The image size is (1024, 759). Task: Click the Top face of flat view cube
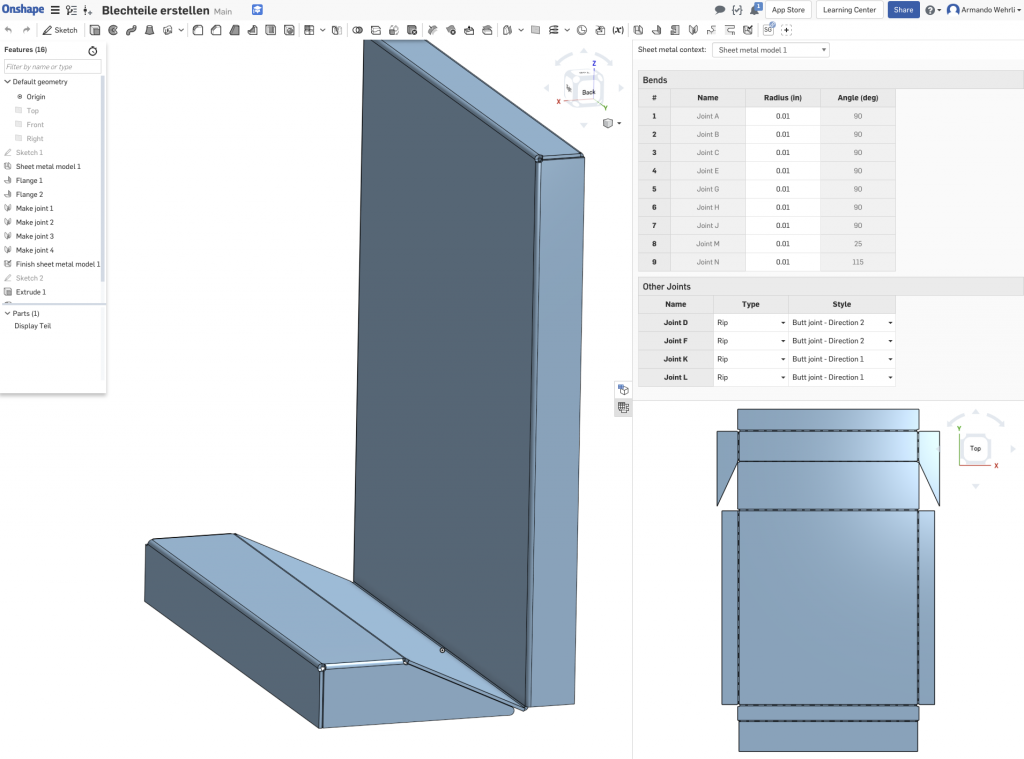point(975,448)
